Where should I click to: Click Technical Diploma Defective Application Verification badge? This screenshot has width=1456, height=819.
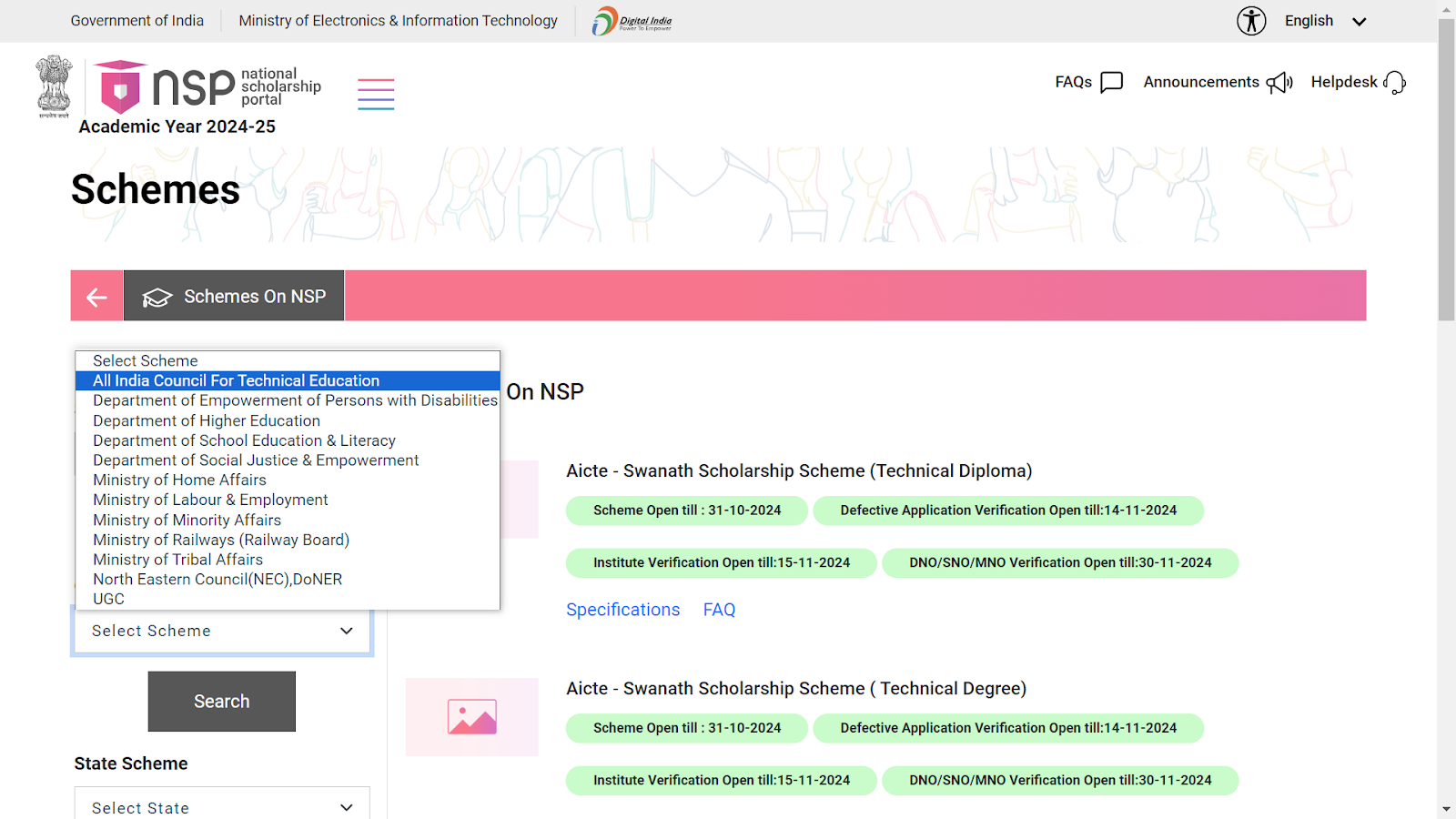pyautogui.click(x=1008, y=511)
